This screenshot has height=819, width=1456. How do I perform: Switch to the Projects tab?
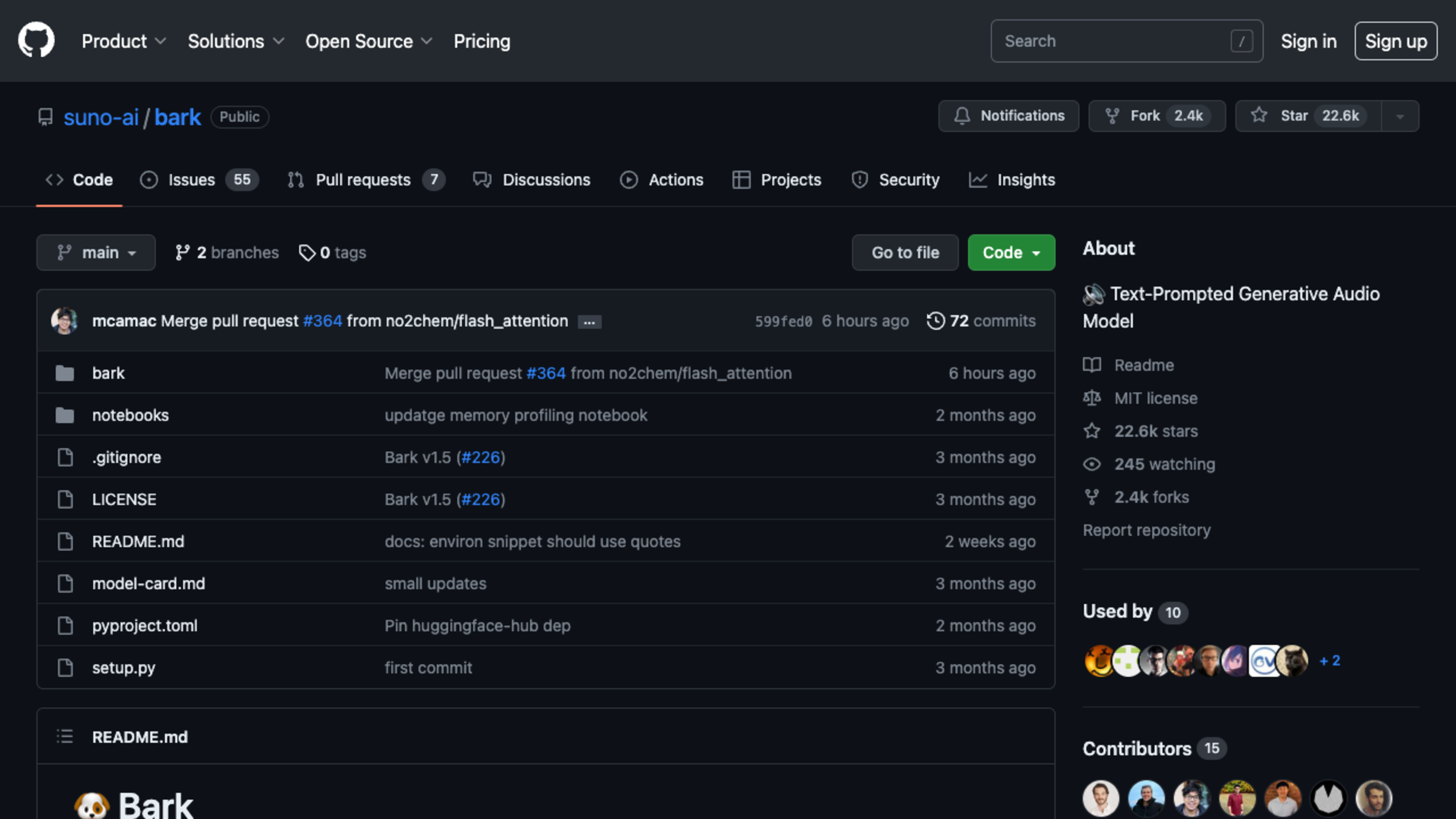(x=777, y=180)
